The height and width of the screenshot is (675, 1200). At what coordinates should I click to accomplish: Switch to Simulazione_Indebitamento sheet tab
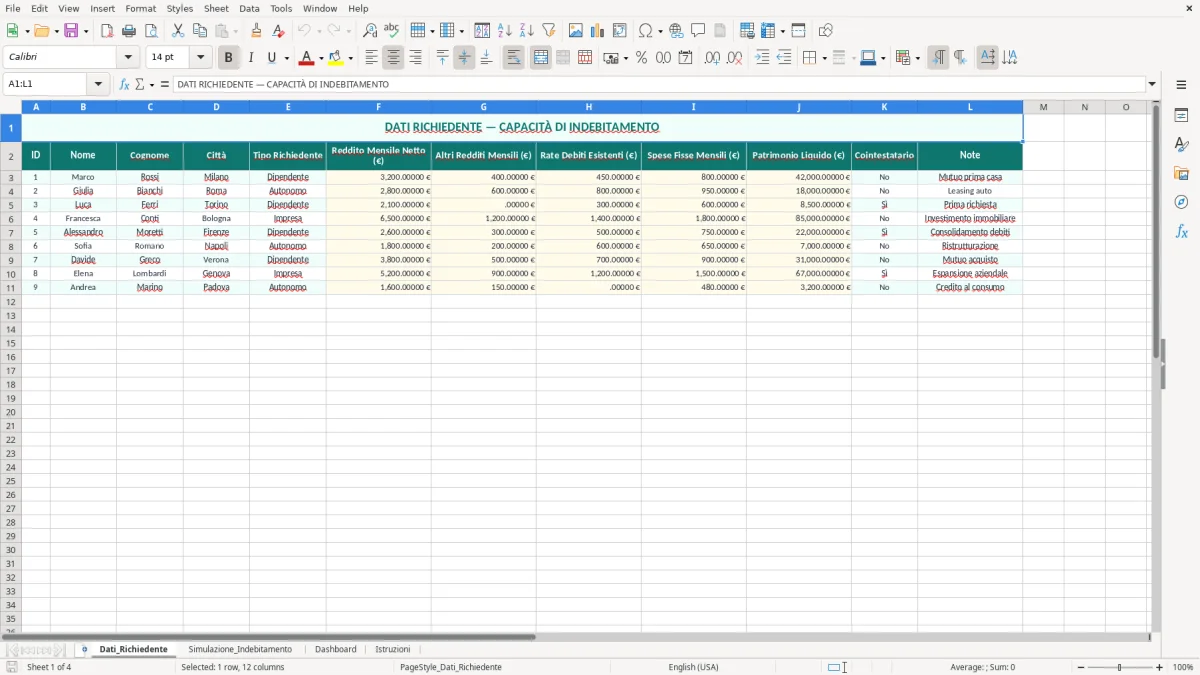[240, 649]
